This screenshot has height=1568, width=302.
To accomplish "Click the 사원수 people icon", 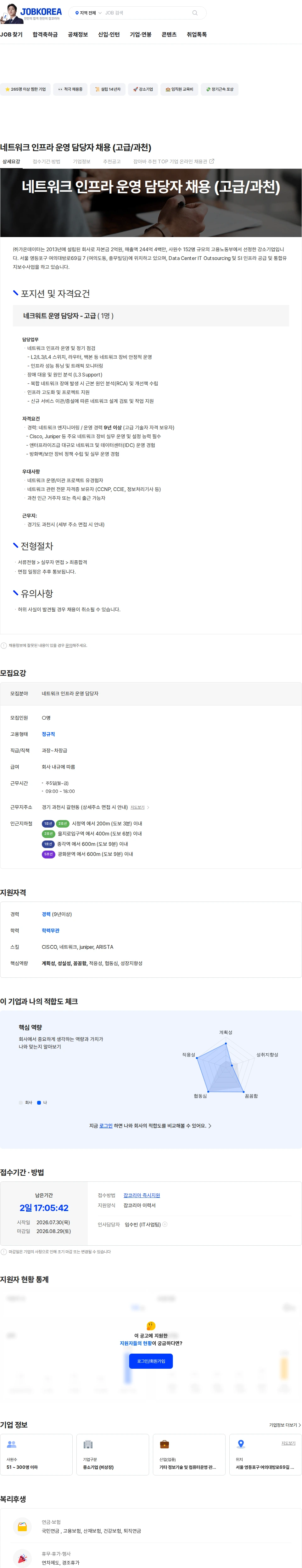I will (x=12, y=1444).
